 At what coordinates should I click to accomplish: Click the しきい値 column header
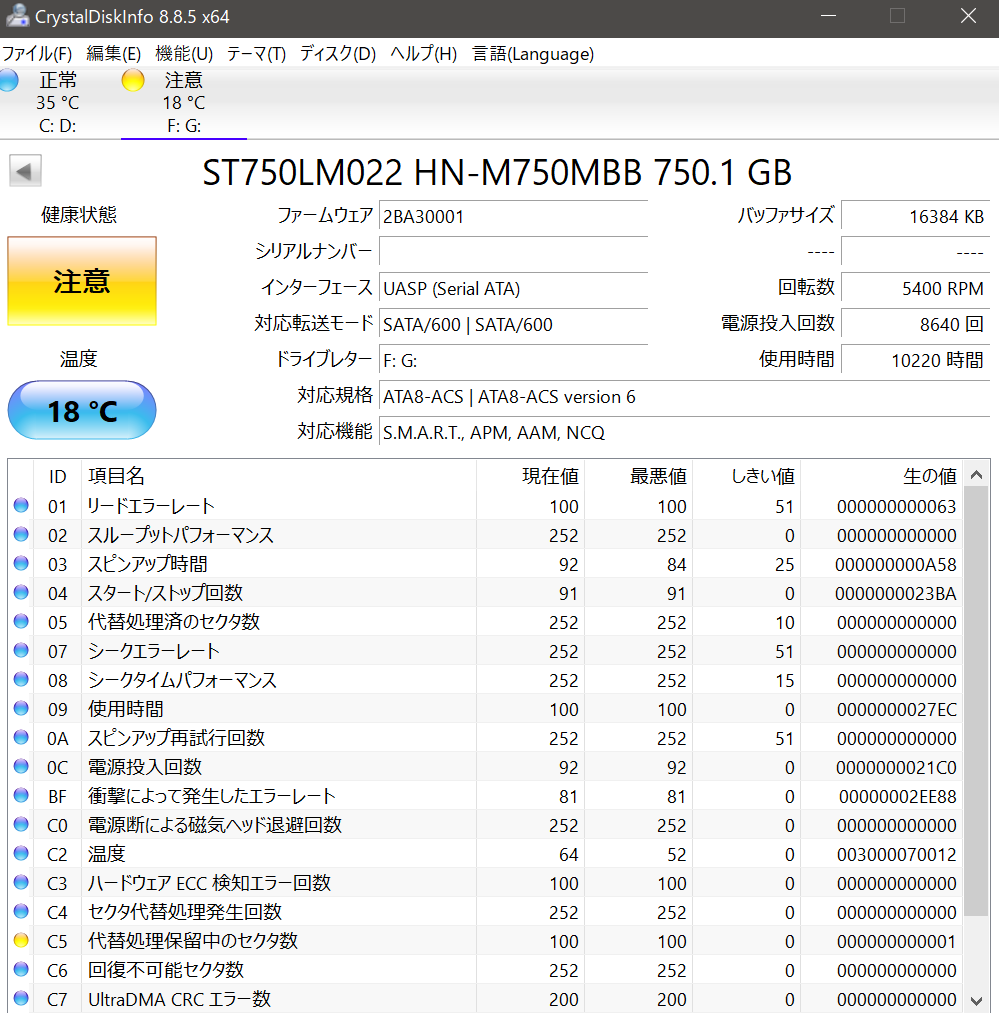pos(746,475)
